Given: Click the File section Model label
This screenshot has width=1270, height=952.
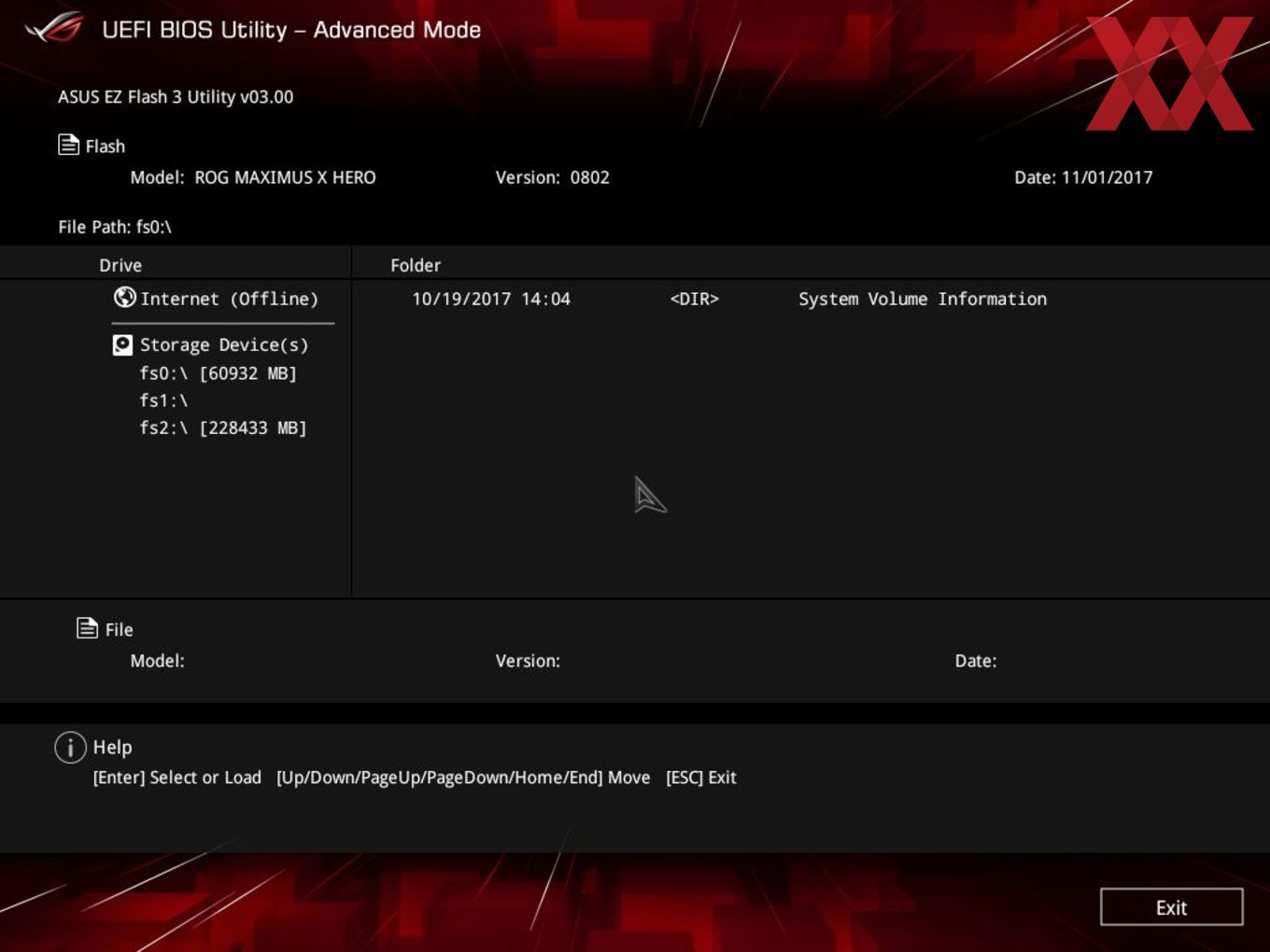Looking at the screenshot, I should pyautogui.click(x=157, y=661).
